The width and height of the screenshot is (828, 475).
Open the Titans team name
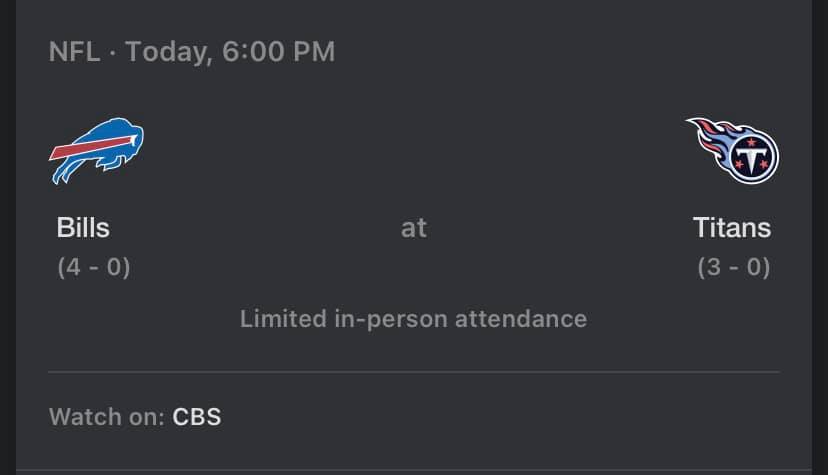point(732,228)
